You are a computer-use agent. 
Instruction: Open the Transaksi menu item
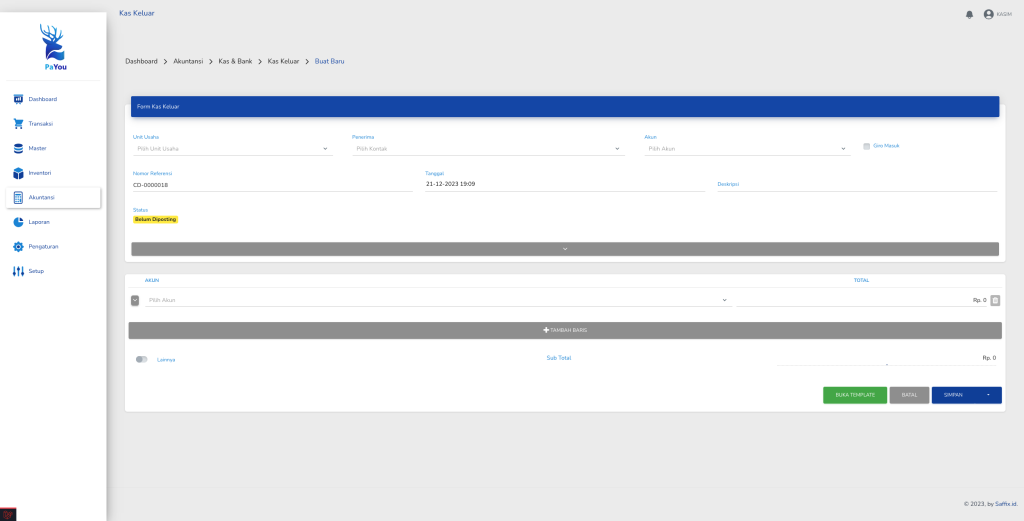tap(53, 123)
